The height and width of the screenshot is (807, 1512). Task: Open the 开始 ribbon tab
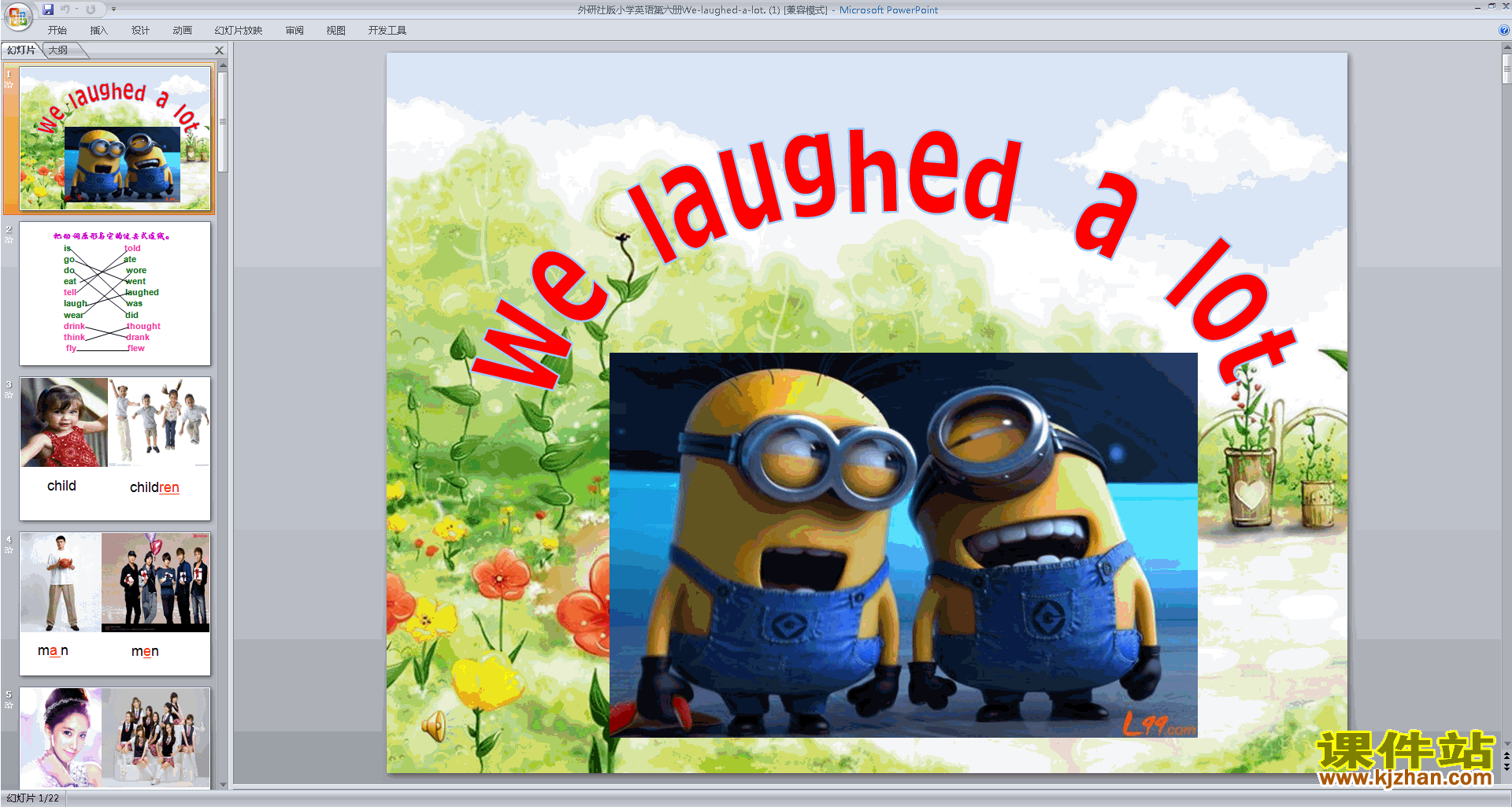coord(57,31)
